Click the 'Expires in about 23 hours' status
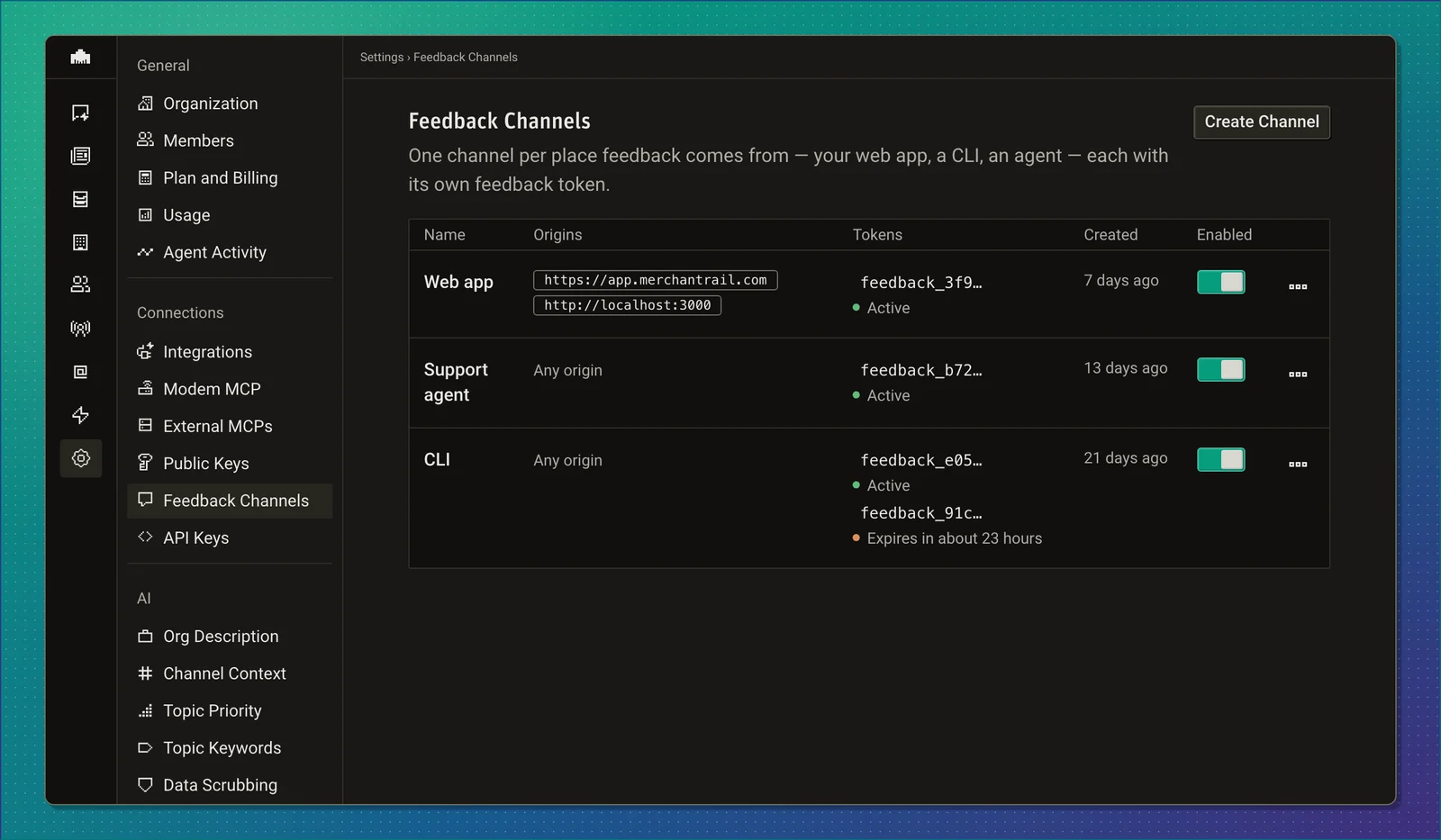Viewport: 1441px width, 840px height. click(947, 538)
